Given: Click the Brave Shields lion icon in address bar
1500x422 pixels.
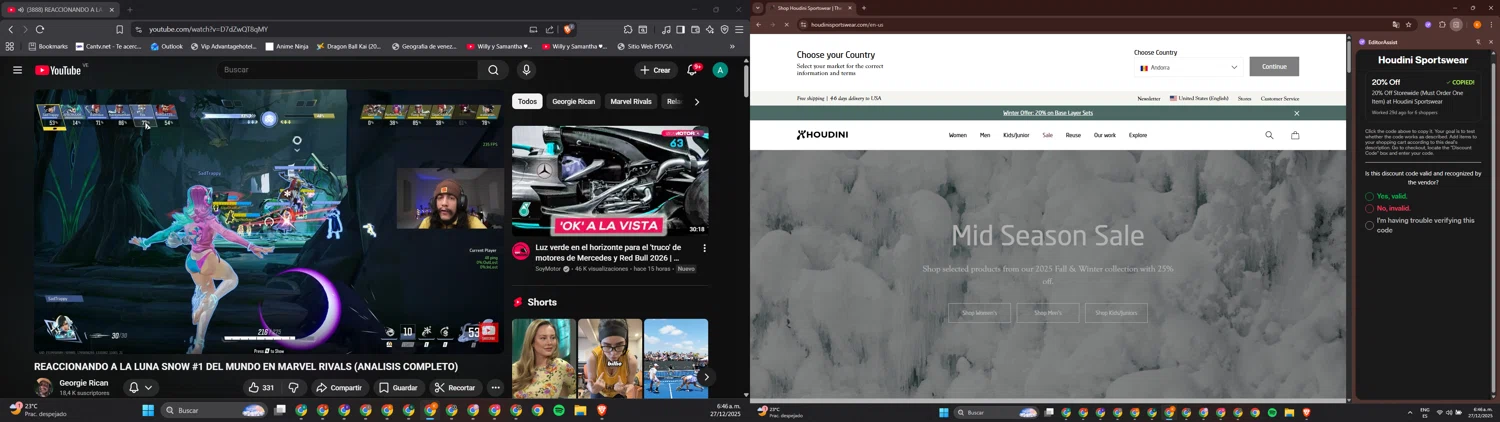Looking at the screenshot, I should click(x=568, y=30).
